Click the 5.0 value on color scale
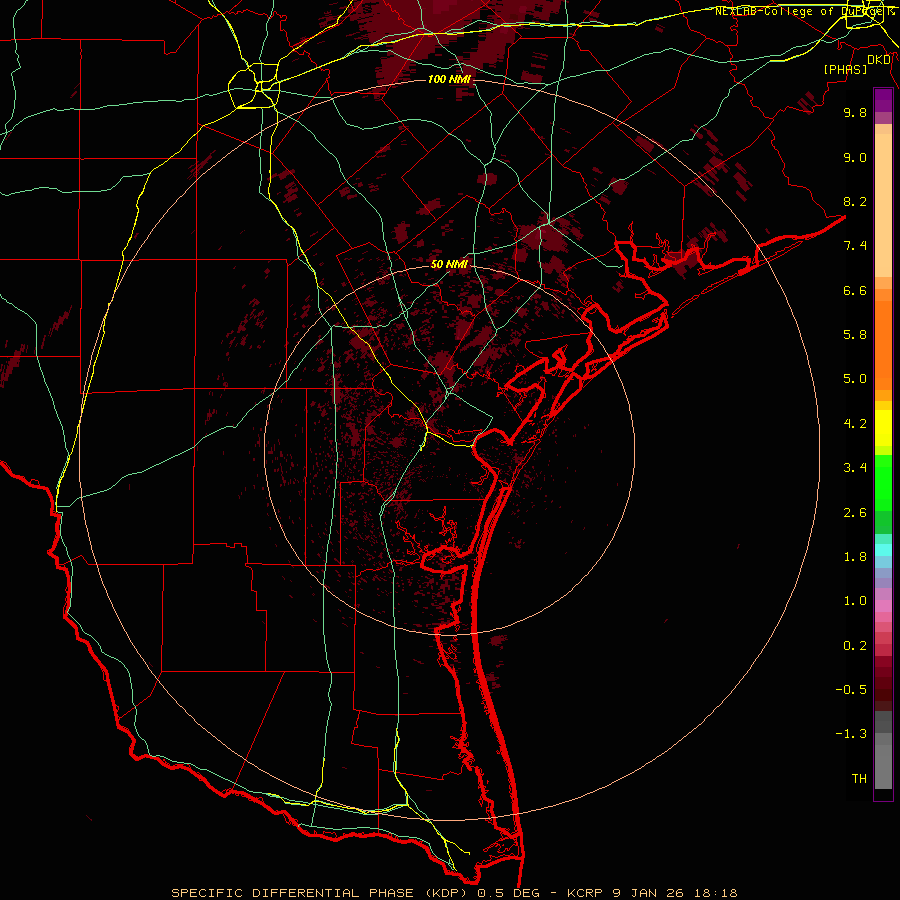The image size is (900, 900). click(855, 379)
